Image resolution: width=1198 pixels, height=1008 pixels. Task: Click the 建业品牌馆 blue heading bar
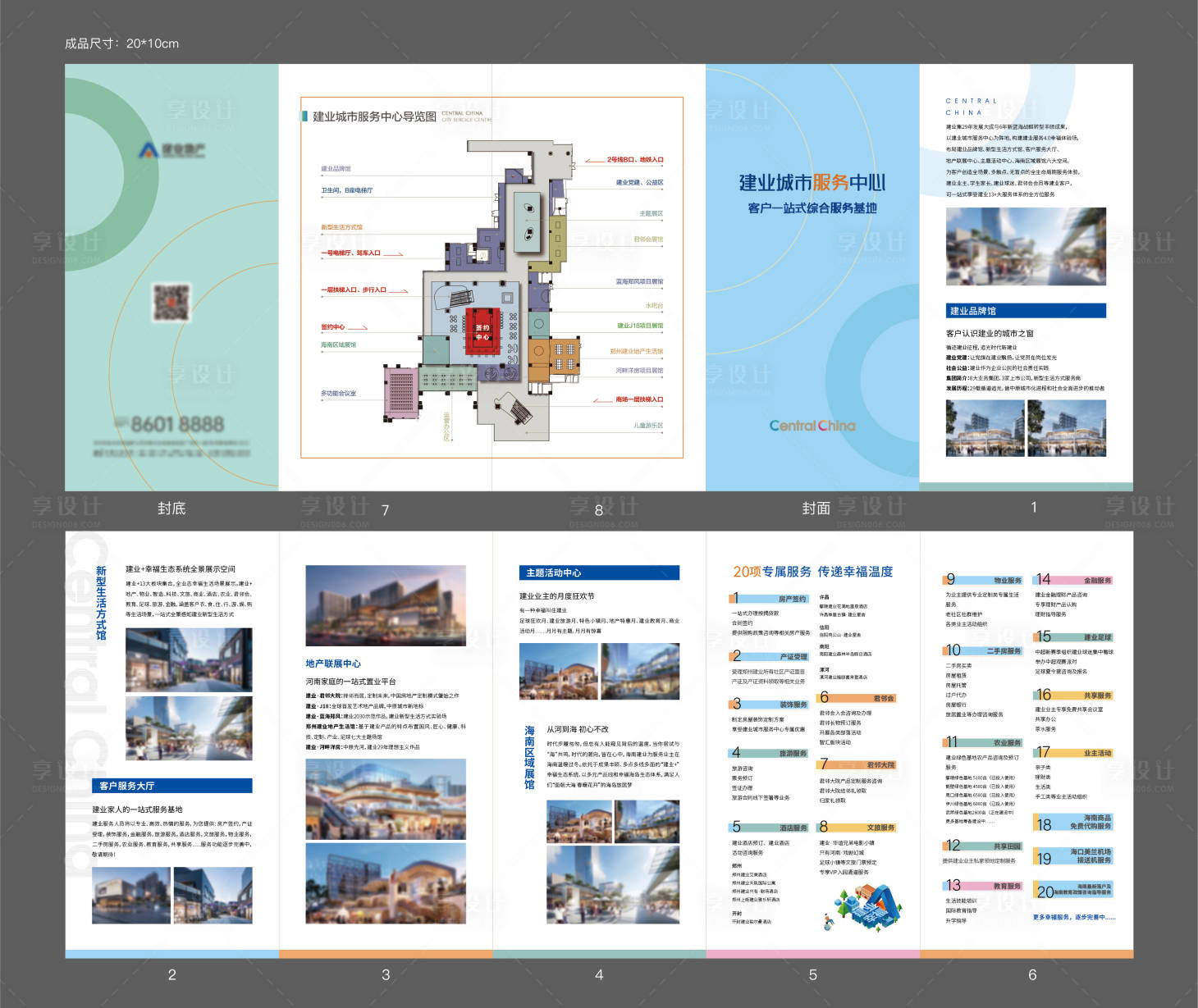click(x=1025, y=311)
